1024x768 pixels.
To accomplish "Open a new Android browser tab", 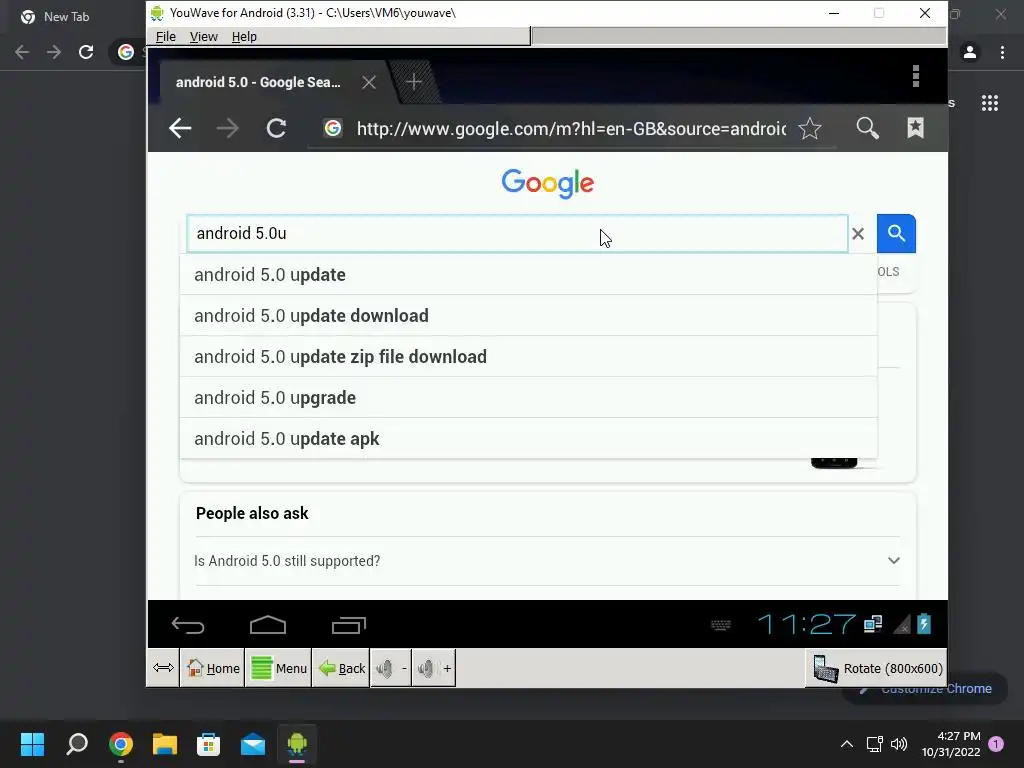I will (x=413, y=82).
